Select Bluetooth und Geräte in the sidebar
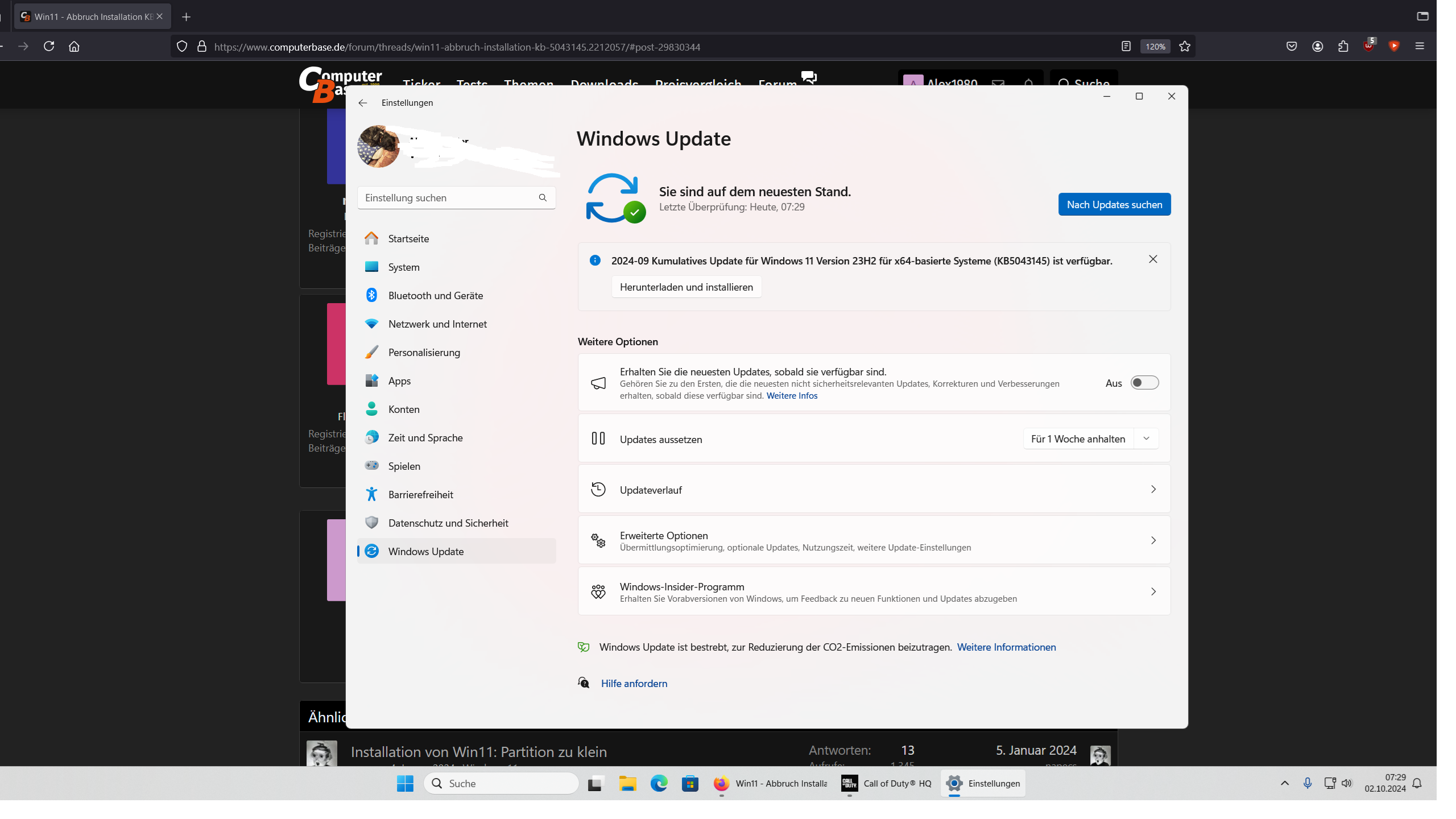Screen dimensions: 1456x819 436,296
